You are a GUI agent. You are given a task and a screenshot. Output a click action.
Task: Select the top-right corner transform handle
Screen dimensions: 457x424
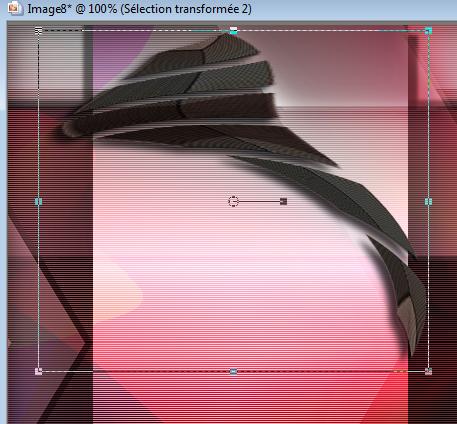[x=428, y=31]
